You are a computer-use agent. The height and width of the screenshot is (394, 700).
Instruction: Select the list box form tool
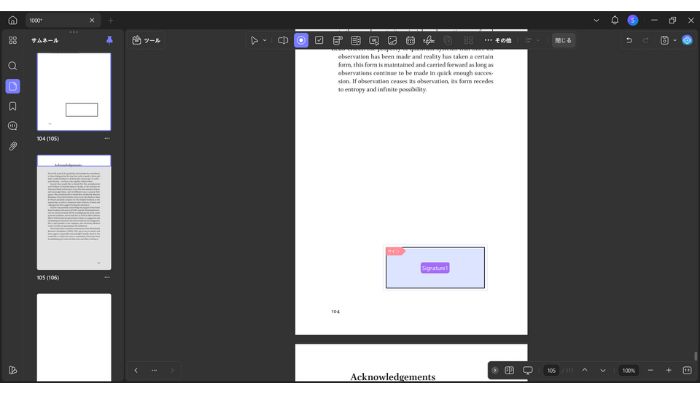356,41
